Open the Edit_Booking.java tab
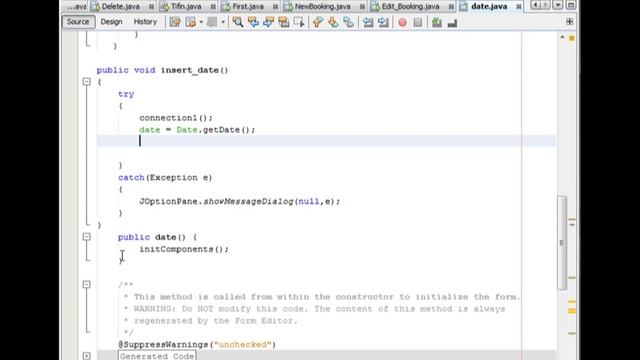This screenshot has width=640, height=360. (x=410, y=7)
